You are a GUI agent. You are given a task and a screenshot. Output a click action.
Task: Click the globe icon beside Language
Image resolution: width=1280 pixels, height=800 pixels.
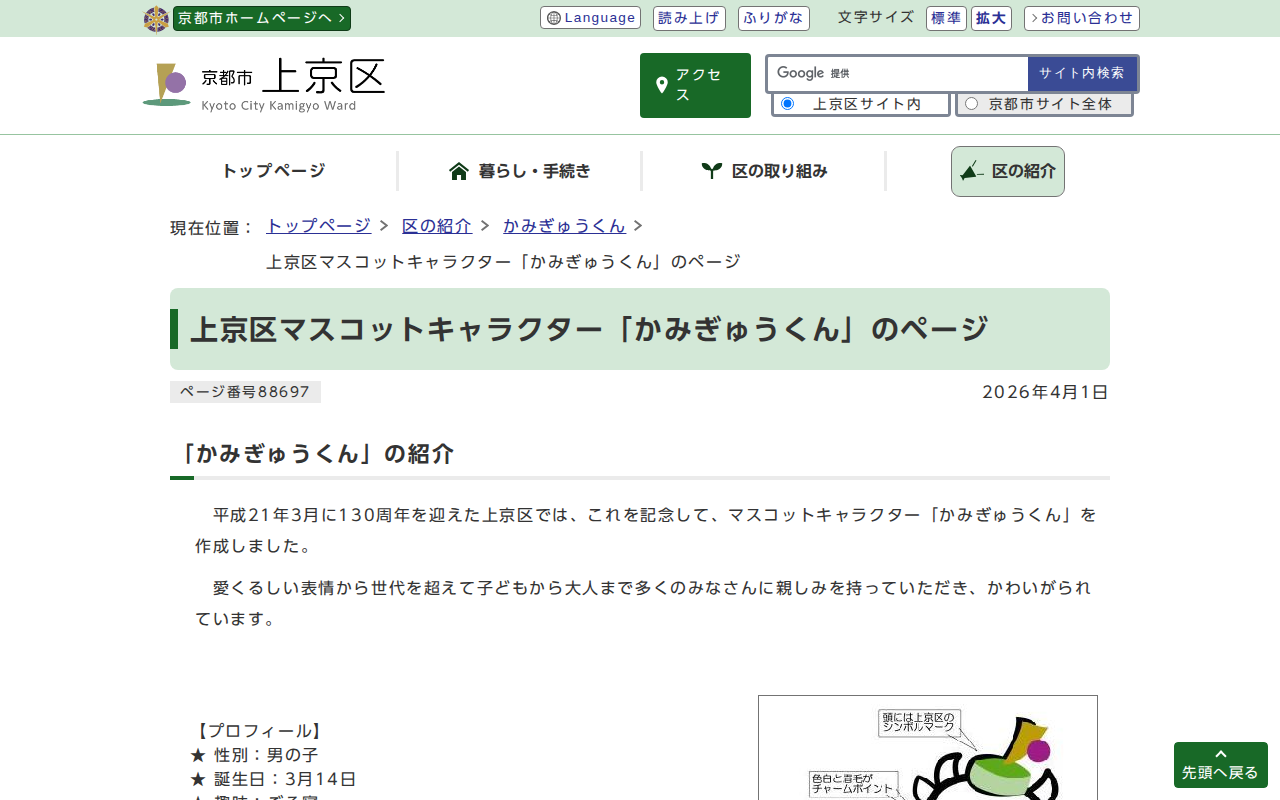pyautogui.click(x=554, y=18)
